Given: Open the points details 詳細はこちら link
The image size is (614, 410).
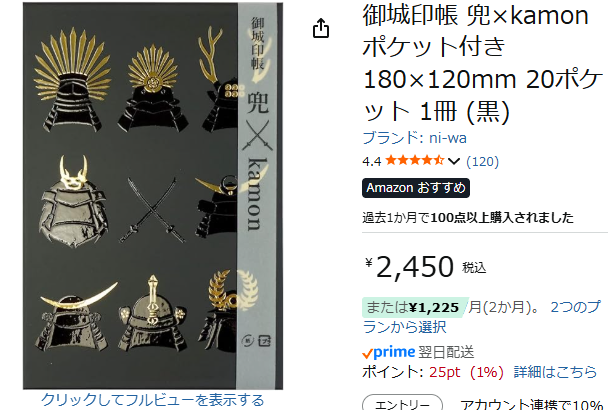Looking at the screenshot, I should 555,372.
